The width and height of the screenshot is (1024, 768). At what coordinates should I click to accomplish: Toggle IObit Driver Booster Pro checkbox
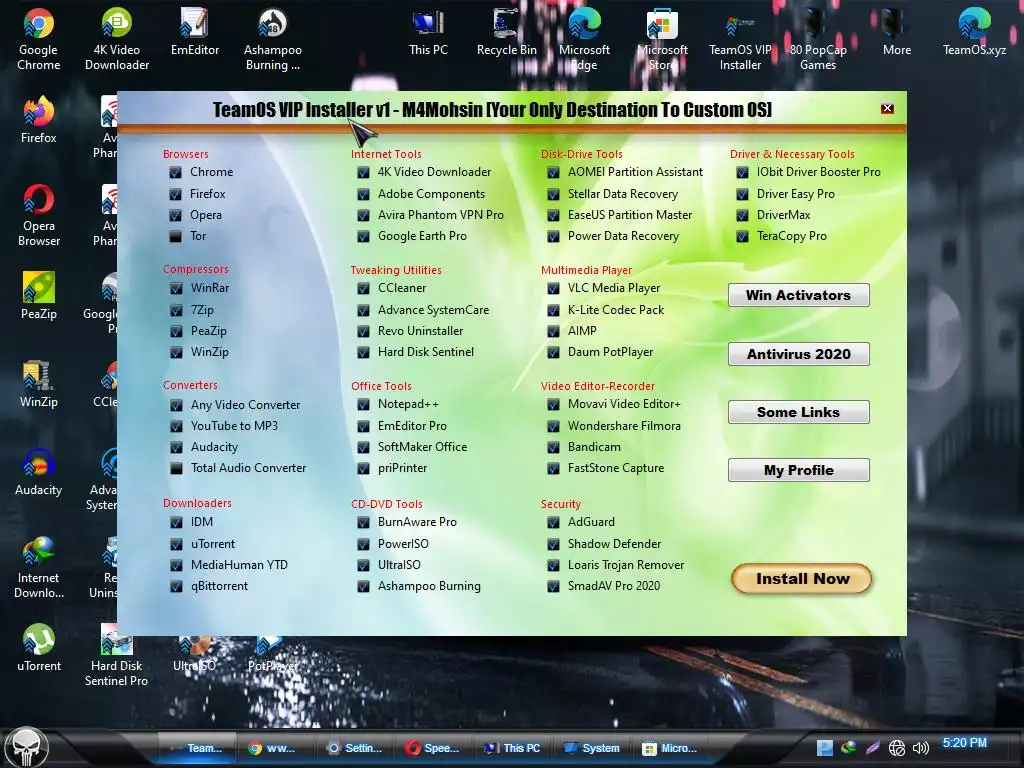[742, 172]
